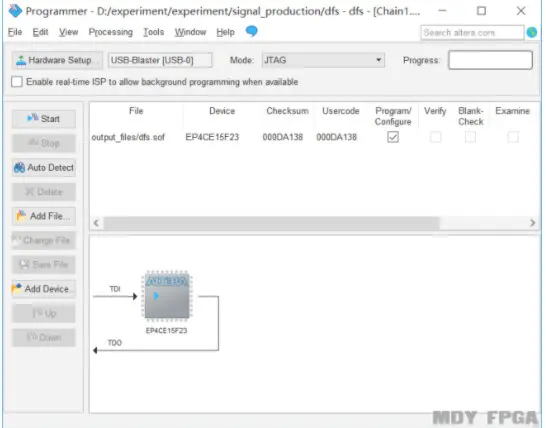Screen dimensions: 546x428
Task: Open the Edit menu
Action: click(x=40, y=32)
